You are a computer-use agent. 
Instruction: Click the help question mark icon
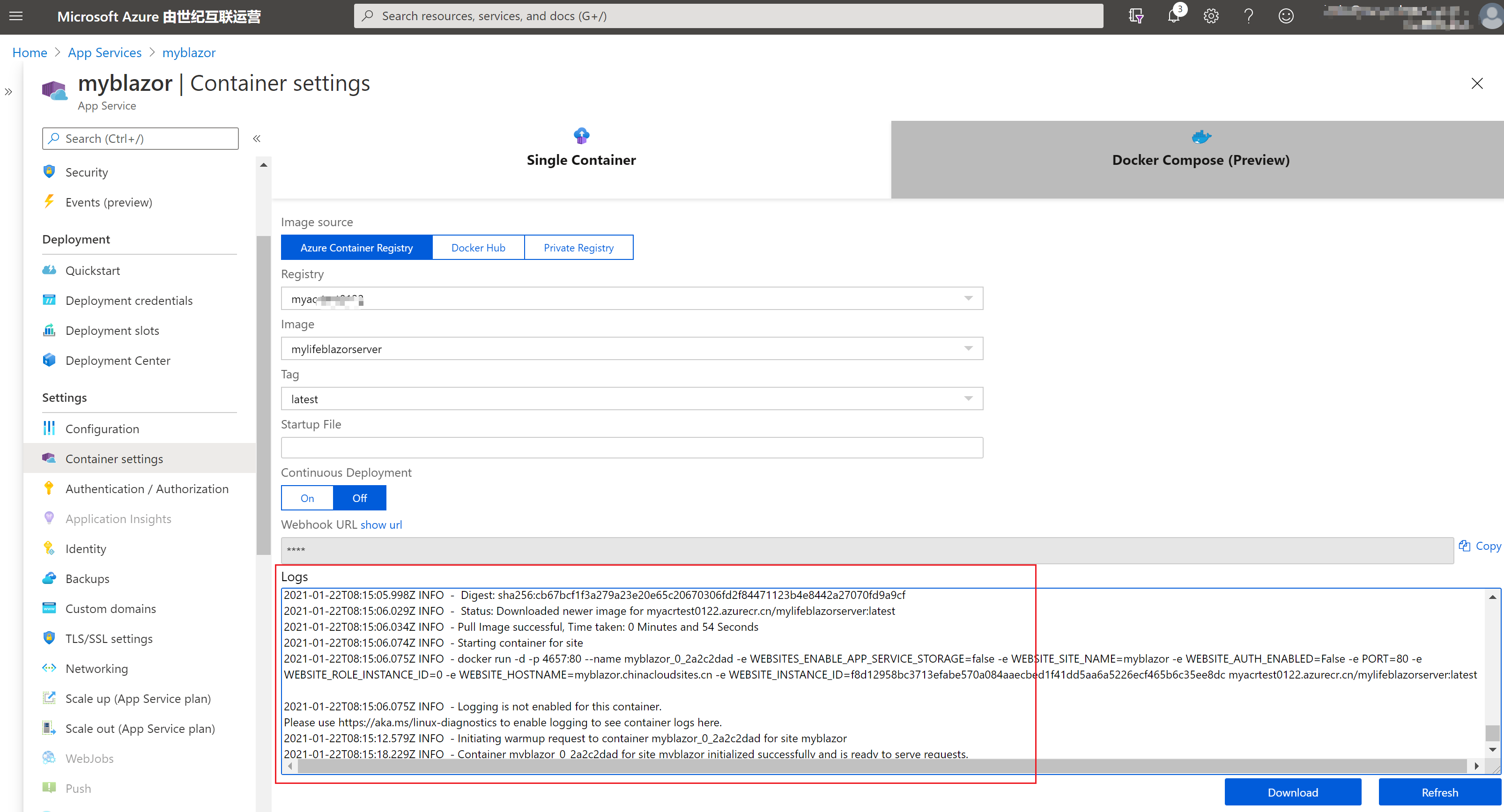pos(1248,16)
